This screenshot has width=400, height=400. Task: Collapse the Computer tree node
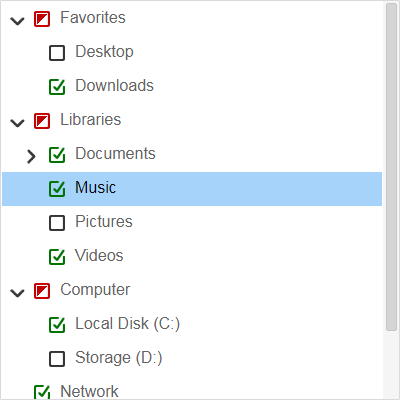click(x=17, y=293)
